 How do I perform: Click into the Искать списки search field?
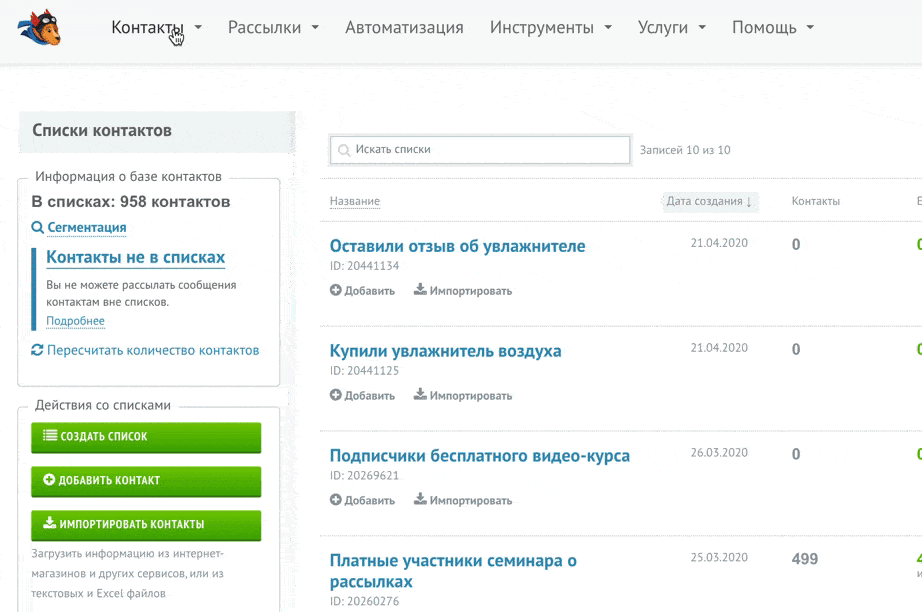click(x=480, y=150)
